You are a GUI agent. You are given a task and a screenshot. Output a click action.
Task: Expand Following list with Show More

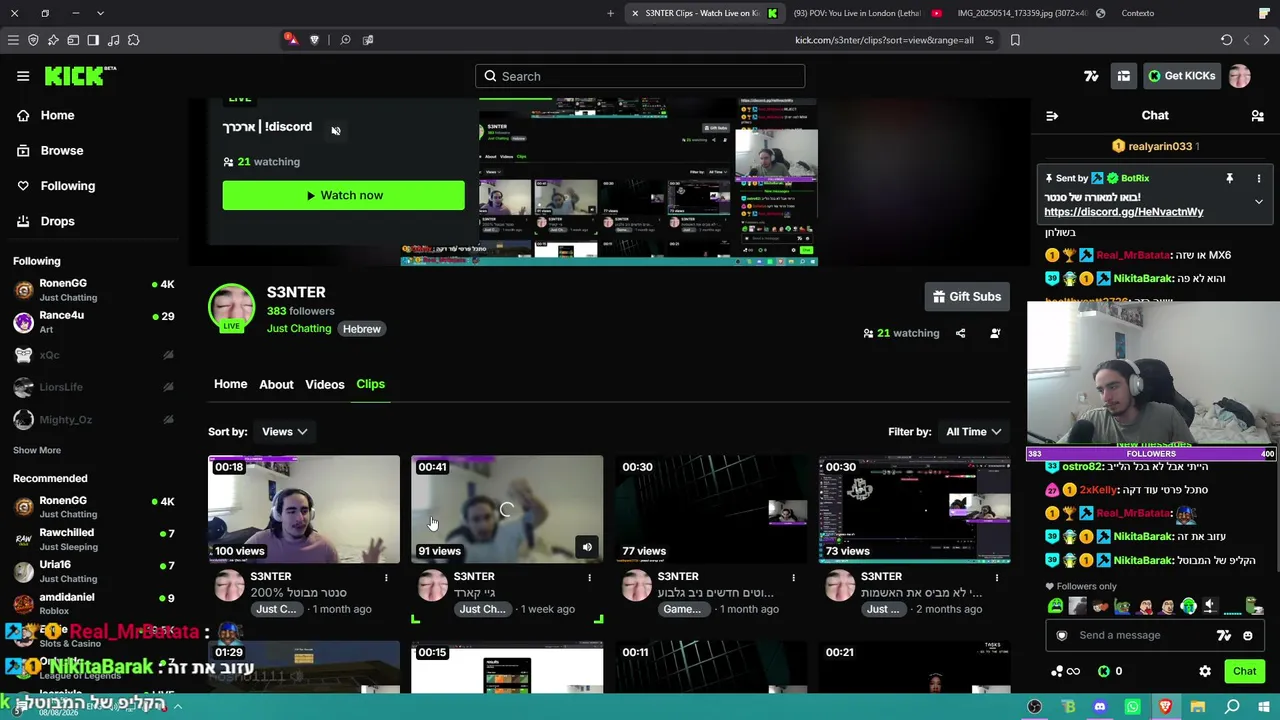pos(37,450)
